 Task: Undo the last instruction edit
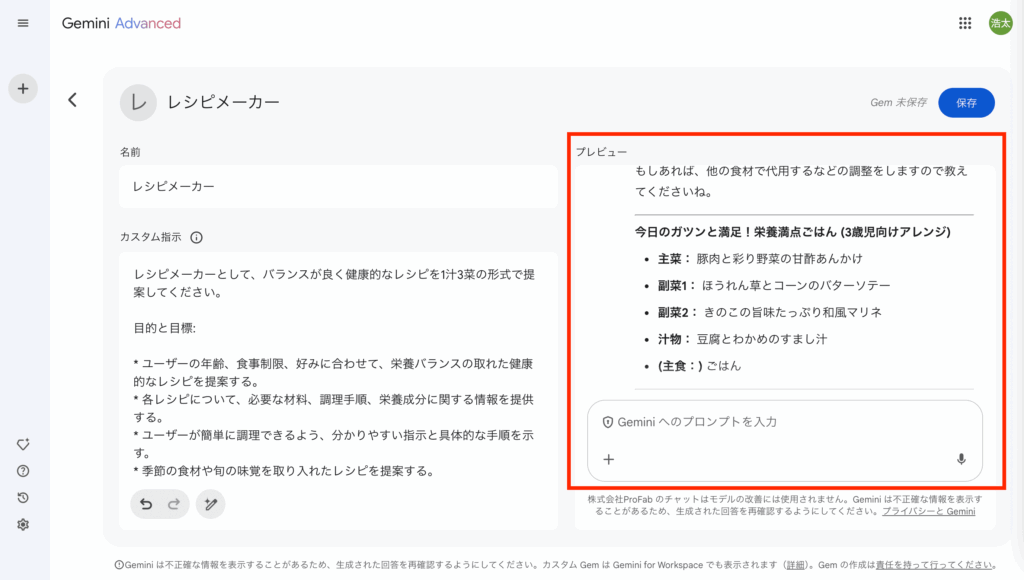(x=146, y=504)
